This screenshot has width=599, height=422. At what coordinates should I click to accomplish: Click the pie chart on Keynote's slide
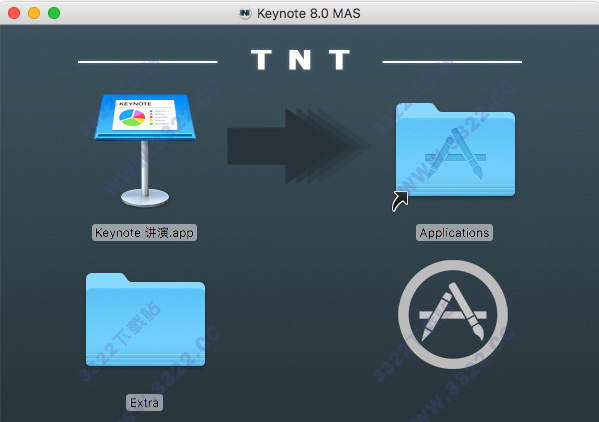pos(132,117)
